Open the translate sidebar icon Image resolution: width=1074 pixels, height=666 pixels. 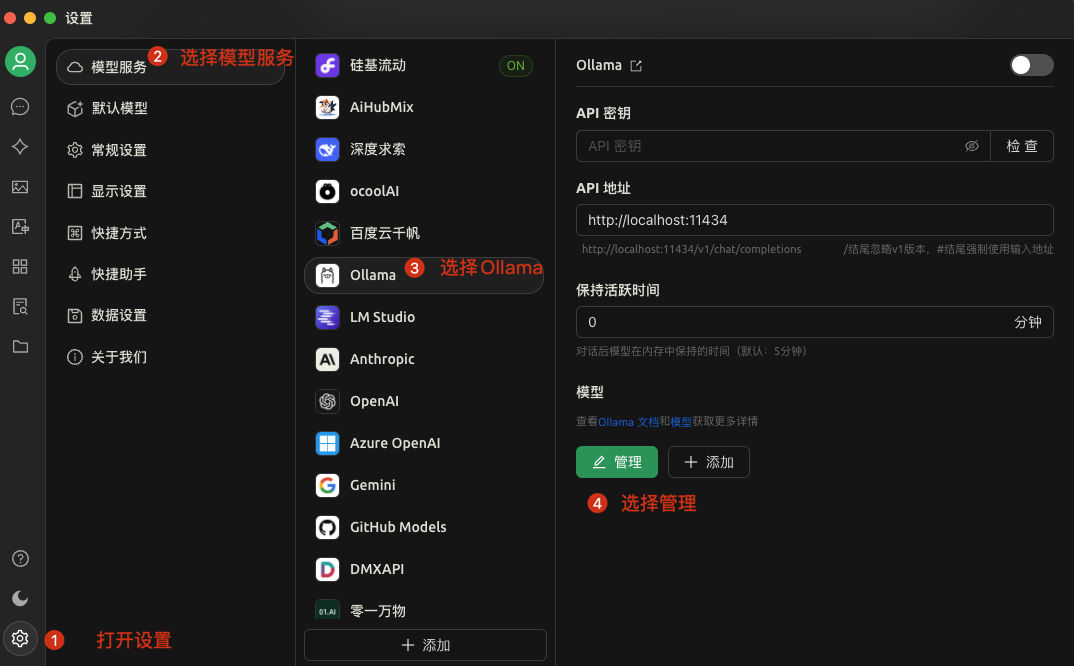pyautogui.click(x=20, y=227)
